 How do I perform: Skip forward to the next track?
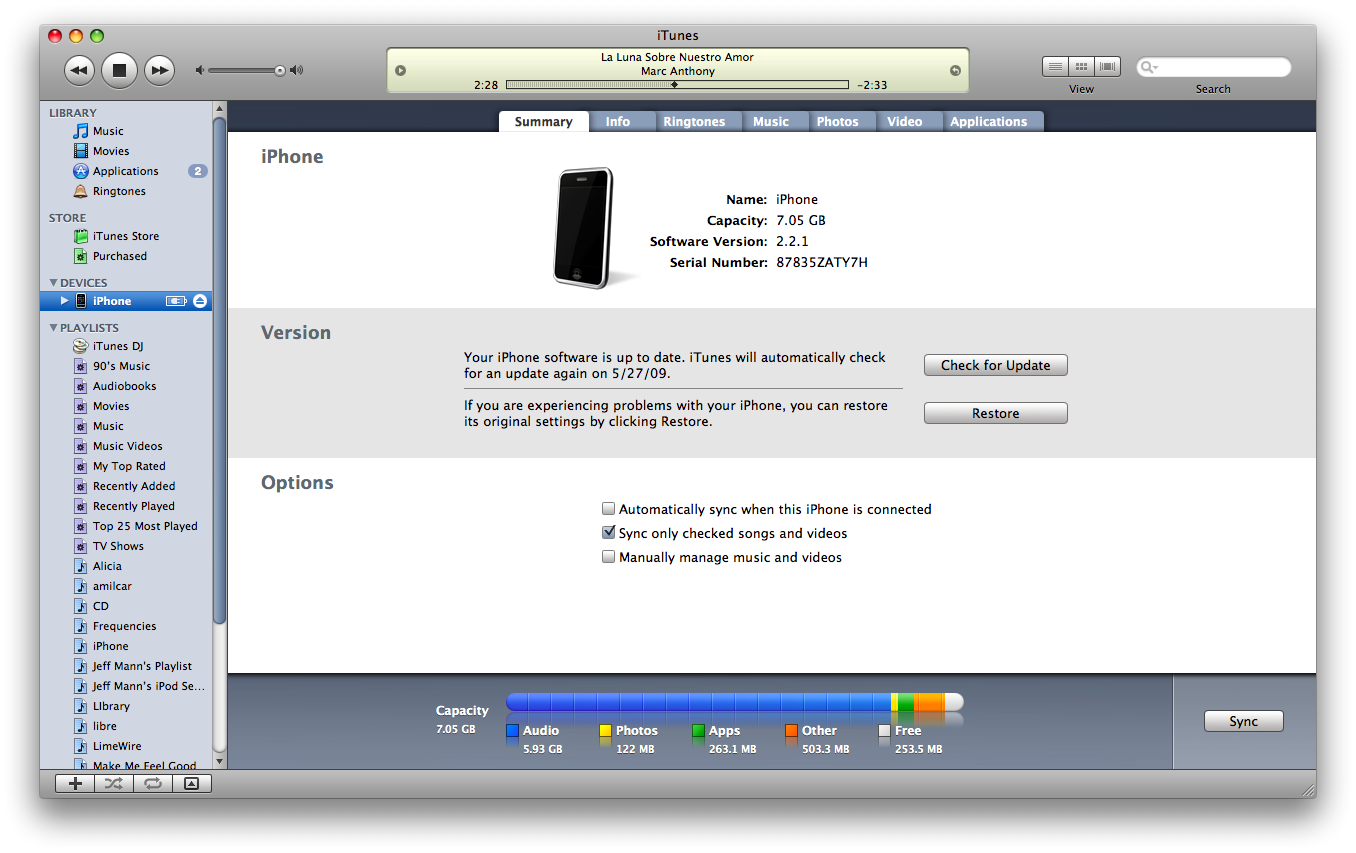tap(159, 70)
